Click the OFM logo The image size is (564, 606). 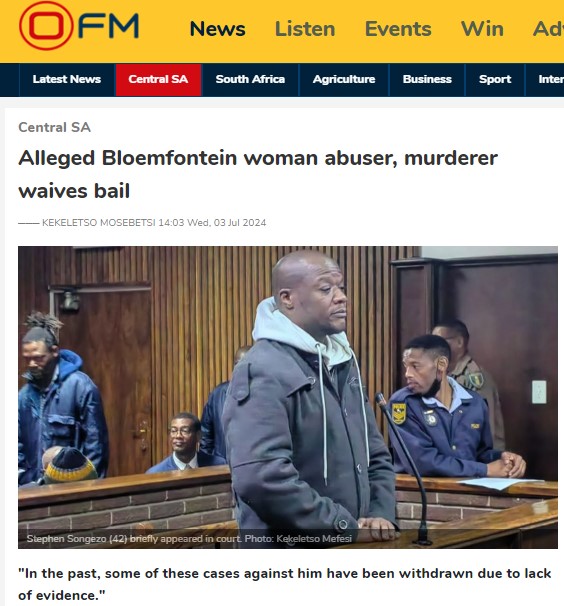[79, 26]
